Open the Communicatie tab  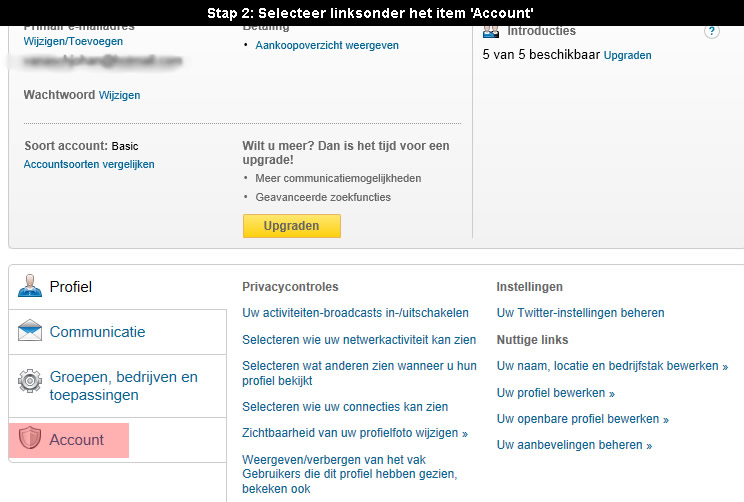pos(97,332)
